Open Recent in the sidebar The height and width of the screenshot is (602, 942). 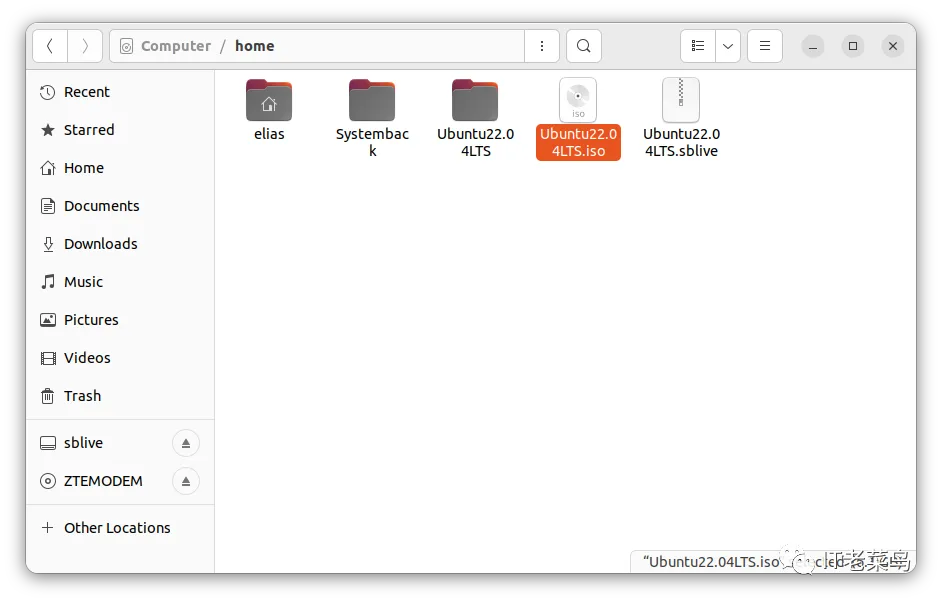coord(120,92)
